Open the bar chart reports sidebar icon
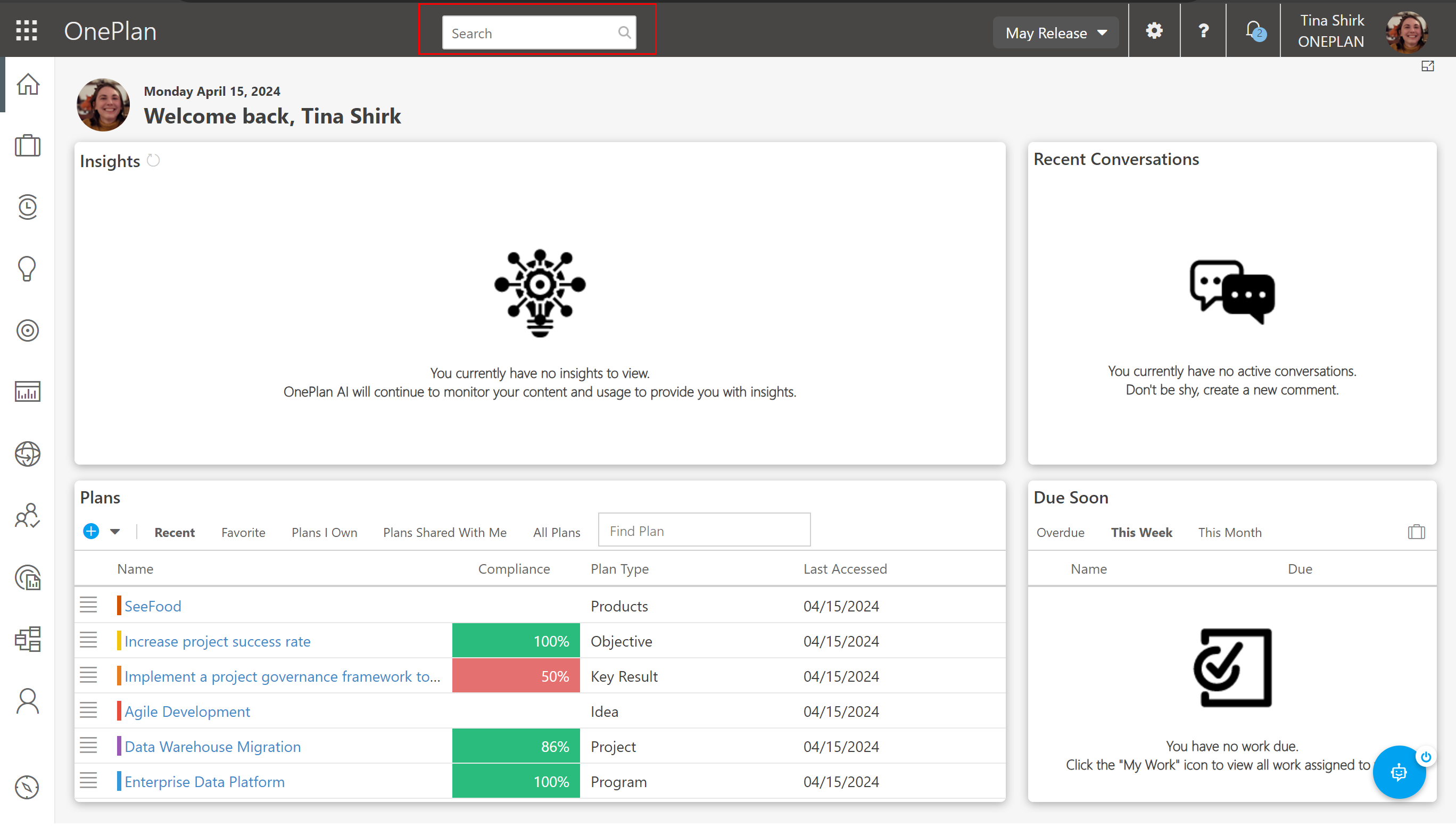Image resolution: width=1456 pixels, height=827 pixels. 27,393
